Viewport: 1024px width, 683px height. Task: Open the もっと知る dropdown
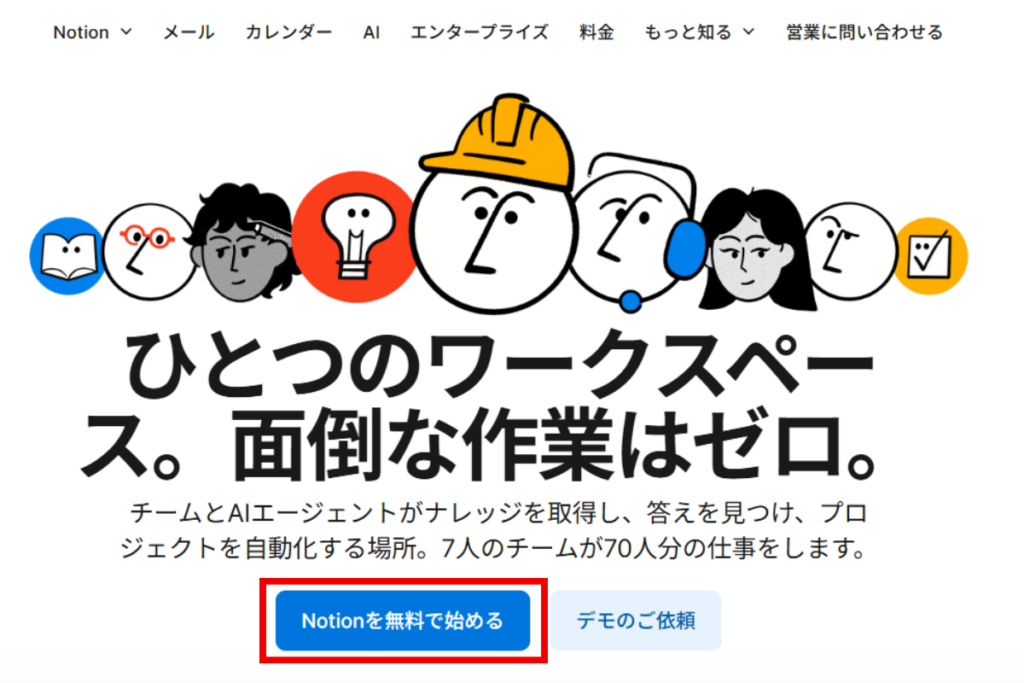699,32
